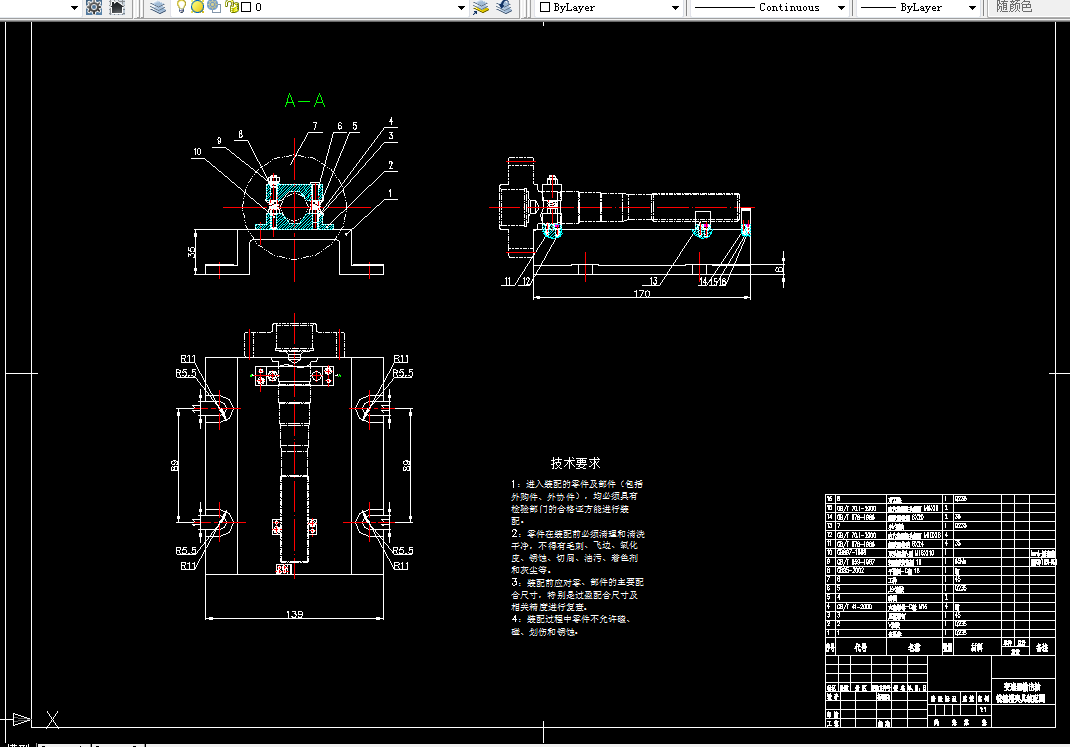Click part balloon number 3
Viewport: 1070px width, 747px height.
[x=391, y=136]
